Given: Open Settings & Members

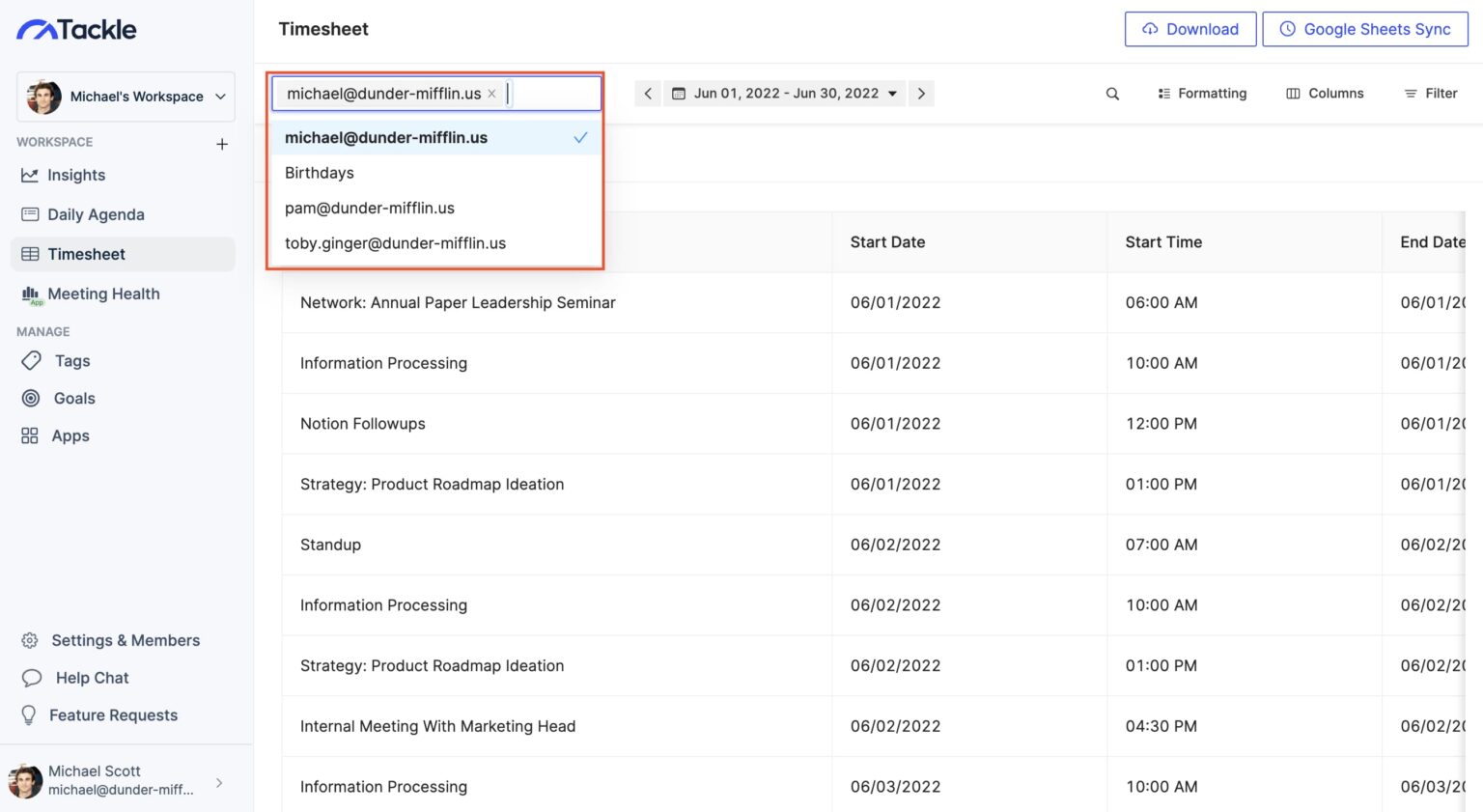Looking at the screenshot, I should (126, 640).
